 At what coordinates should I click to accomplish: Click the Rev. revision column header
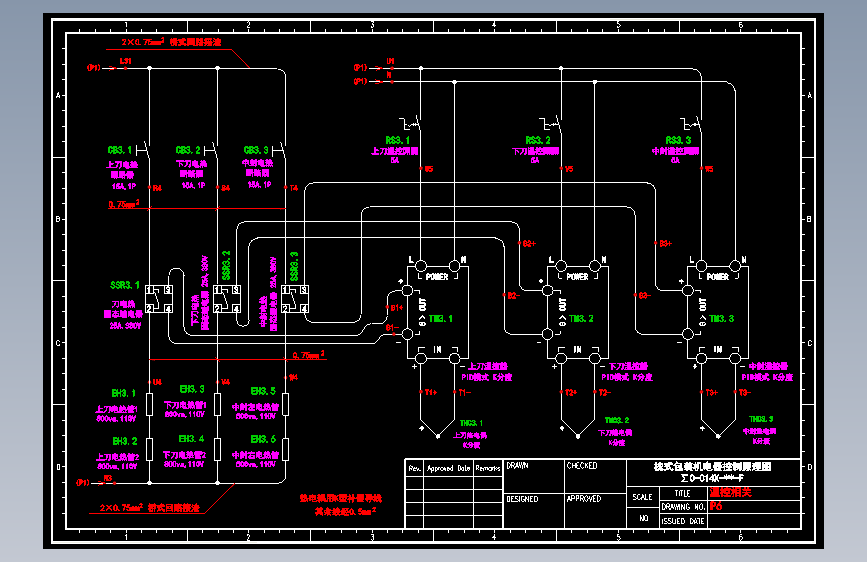point(415,468)
